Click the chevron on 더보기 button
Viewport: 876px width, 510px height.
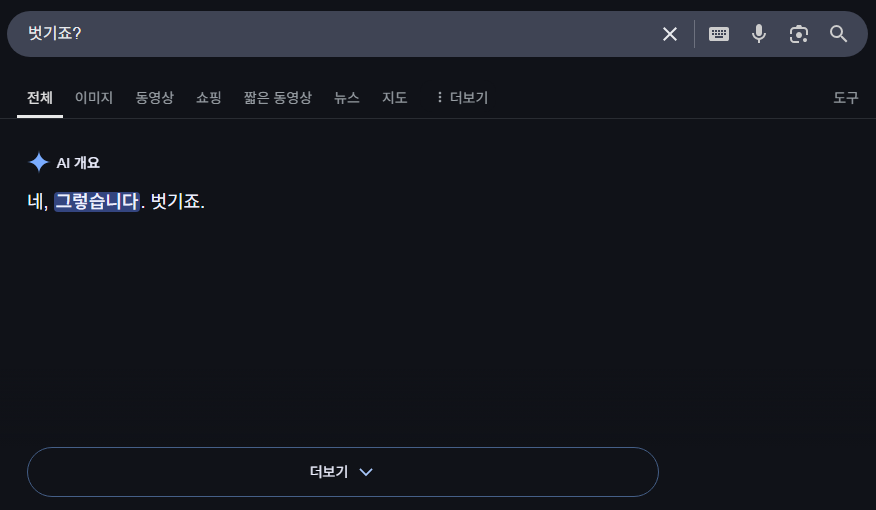pos(366,472)
